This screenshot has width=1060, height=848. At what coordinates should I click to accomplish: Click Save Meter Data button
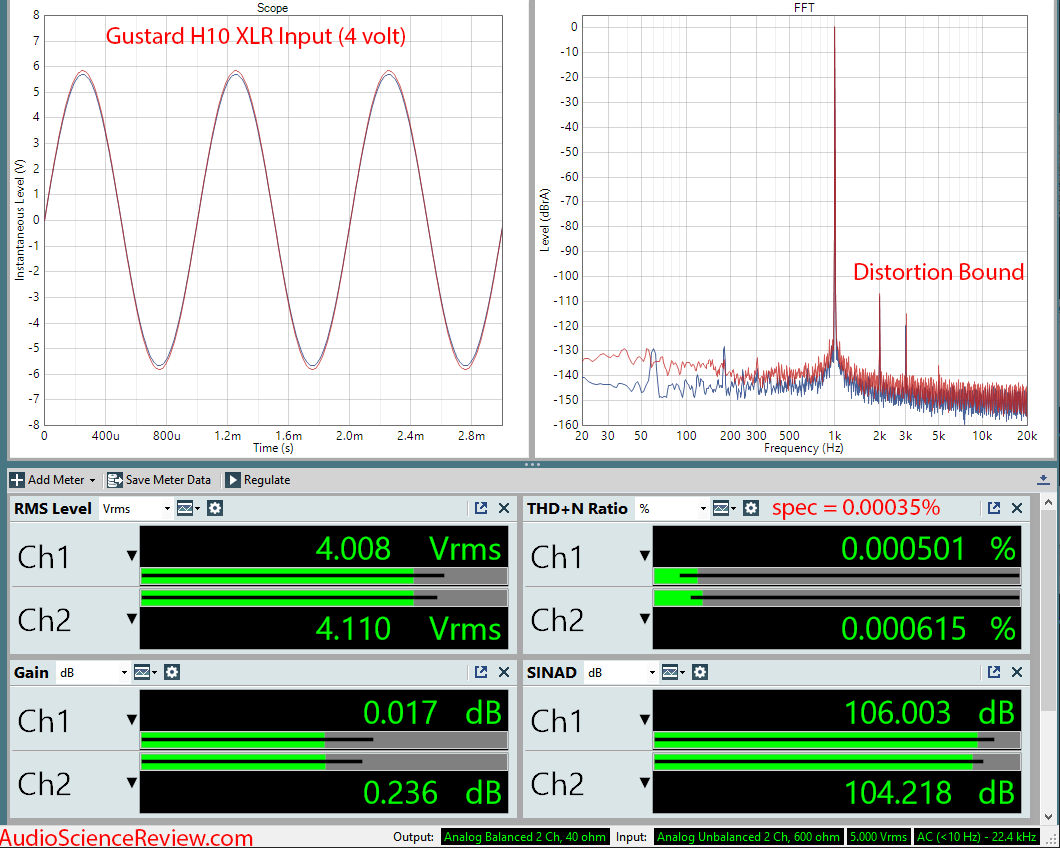(160, 479)
